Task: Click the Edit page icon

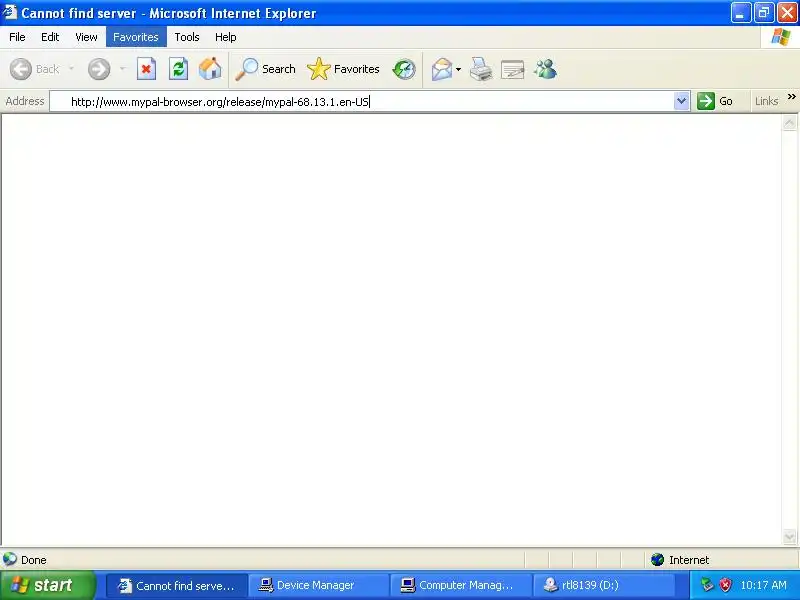Action: pyautogui.click(x=513, y=69)
